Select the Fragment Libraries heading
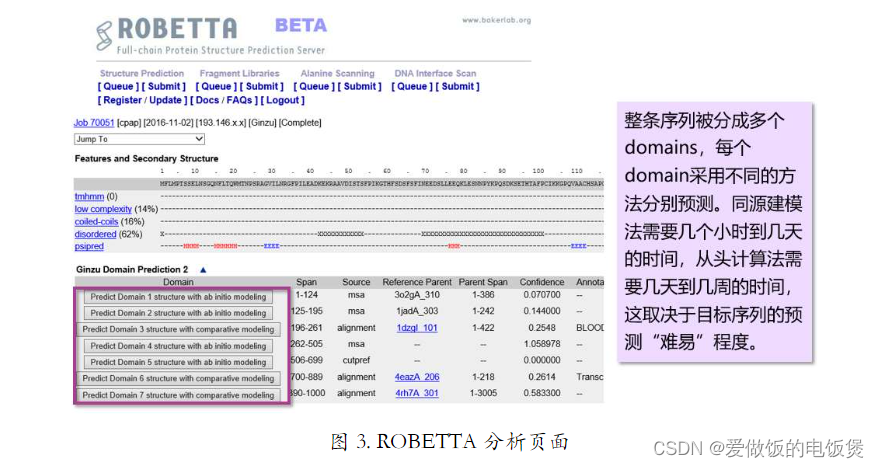Image resolution: width=879 pixels, height=468 pixels. [x=239, y=73]
